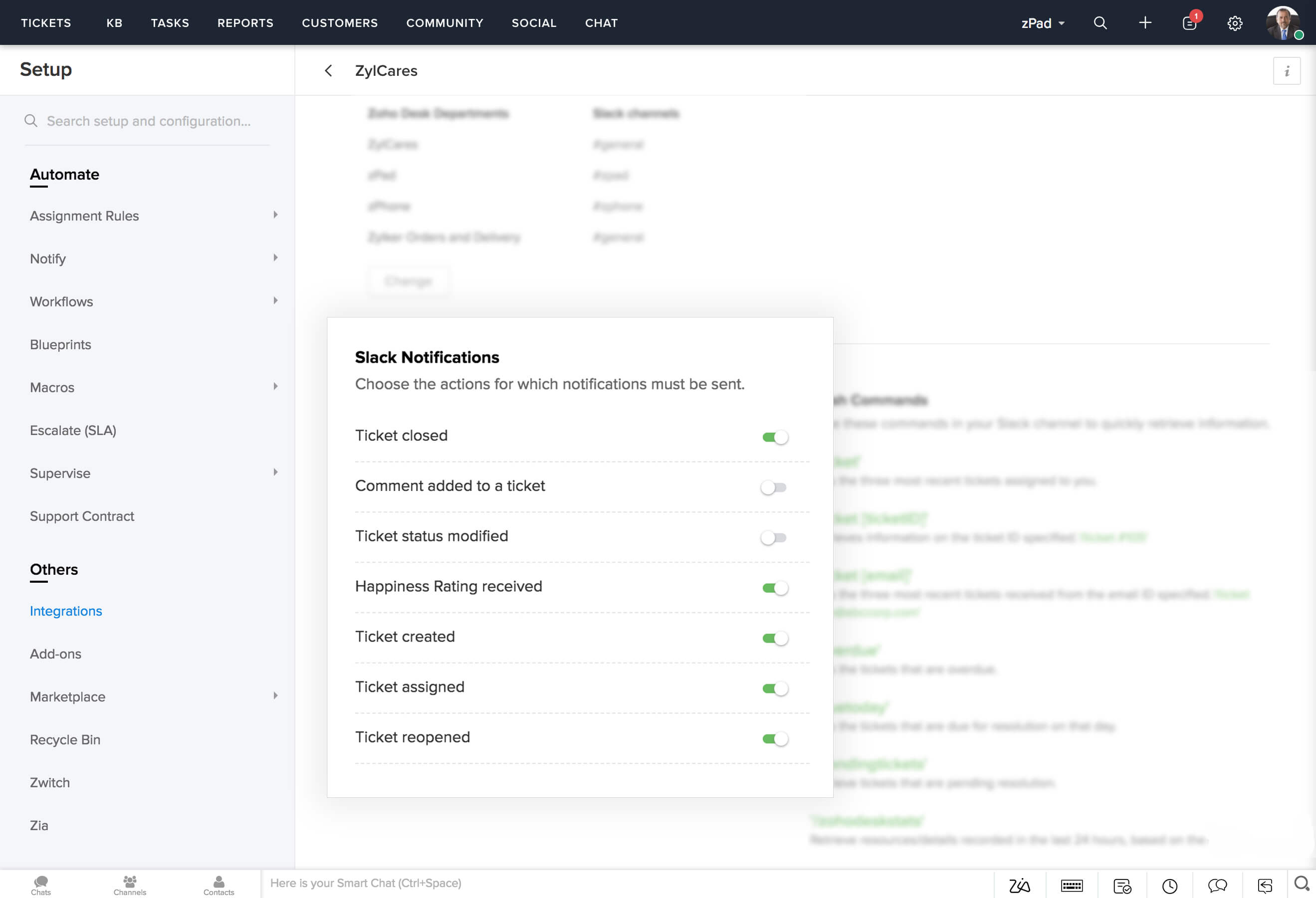The width and height of the screenshot is (1316, 898).
Task: Select the Integrations menu item
Action: [x=66, y=611]
